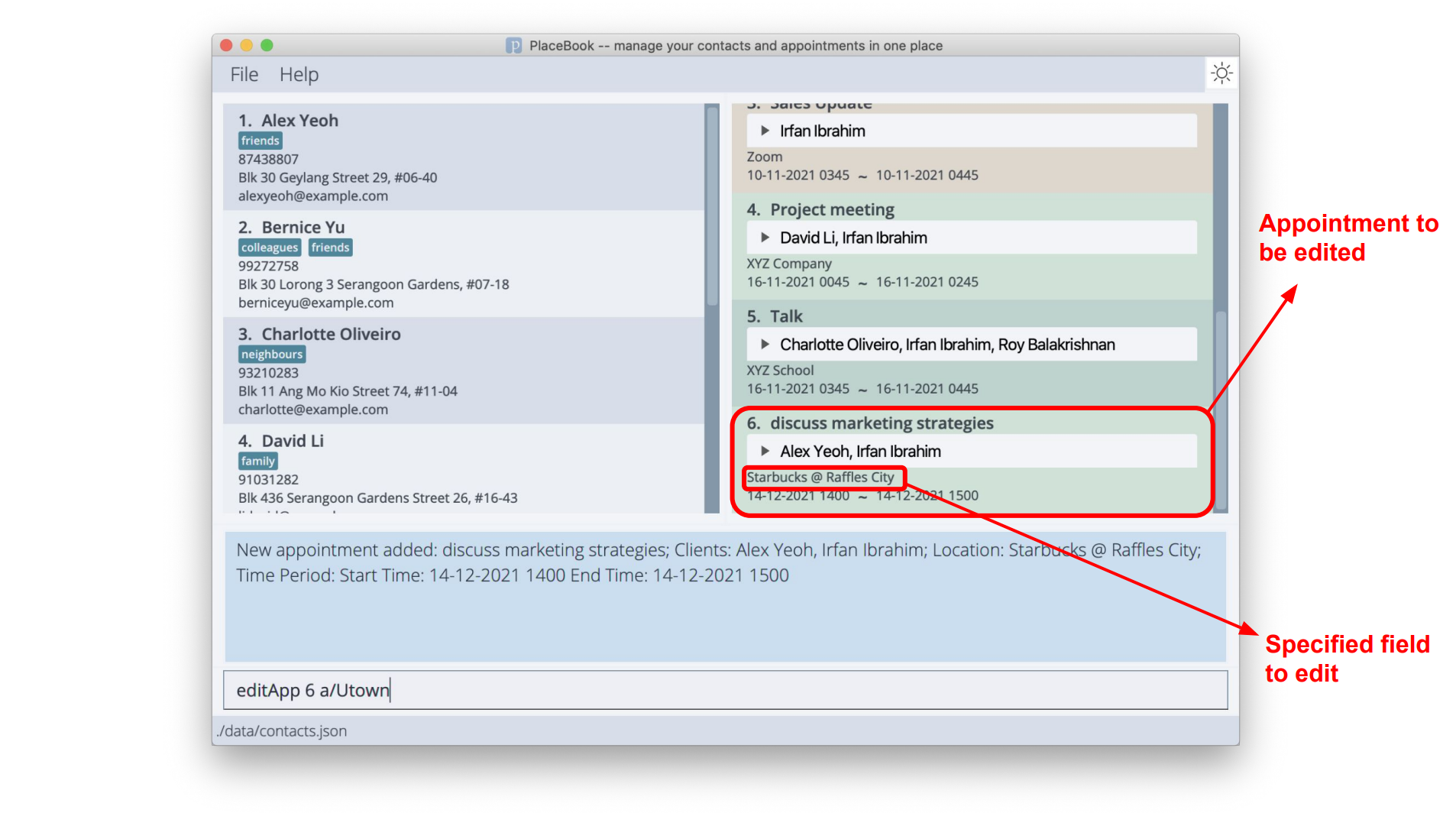Screen dimensions: 1456x813
Task: Open the Help menu
Action: point(299,74)
